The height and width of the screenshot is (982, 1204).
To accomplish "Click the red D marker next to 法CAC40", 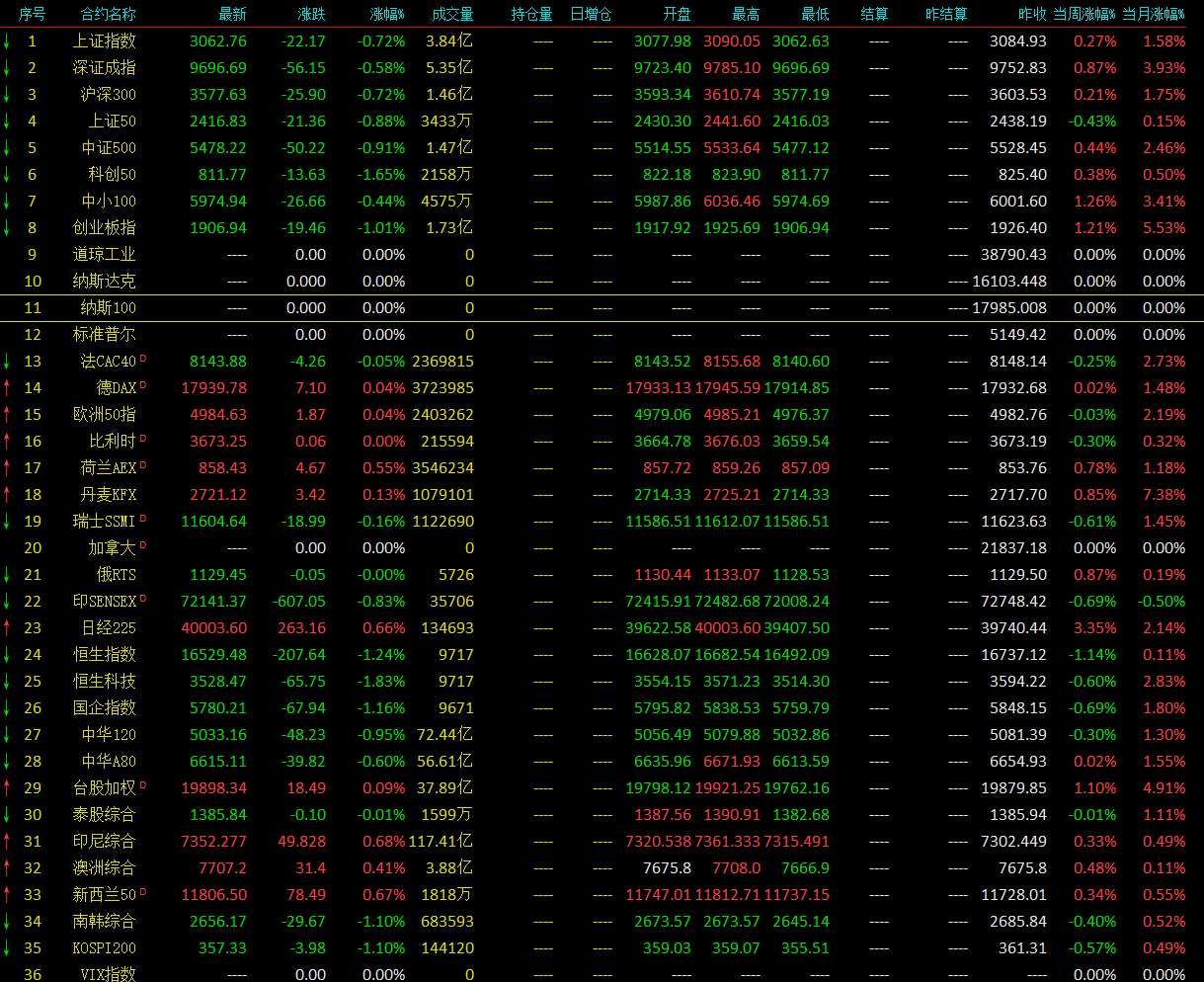I will pos(143,358).
